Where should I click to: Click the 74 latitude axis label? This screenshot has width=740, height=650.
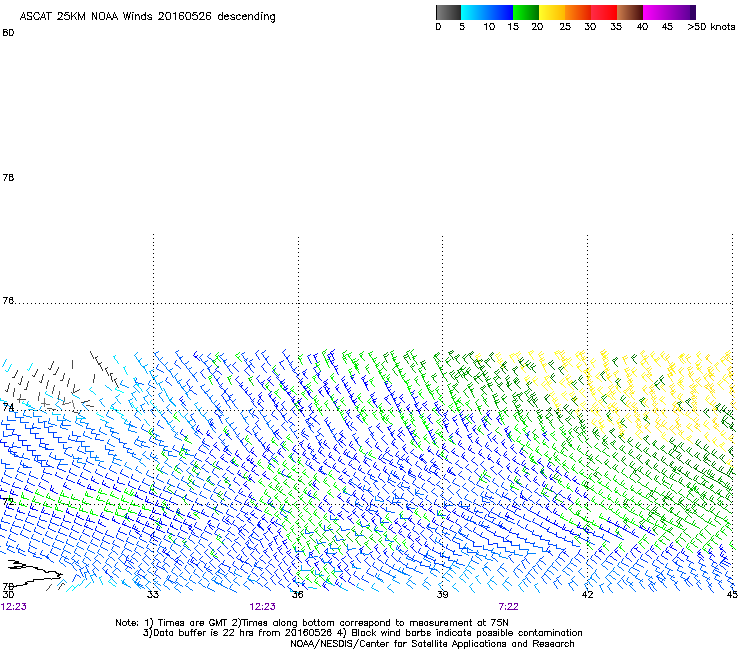(x=8, y=407)
